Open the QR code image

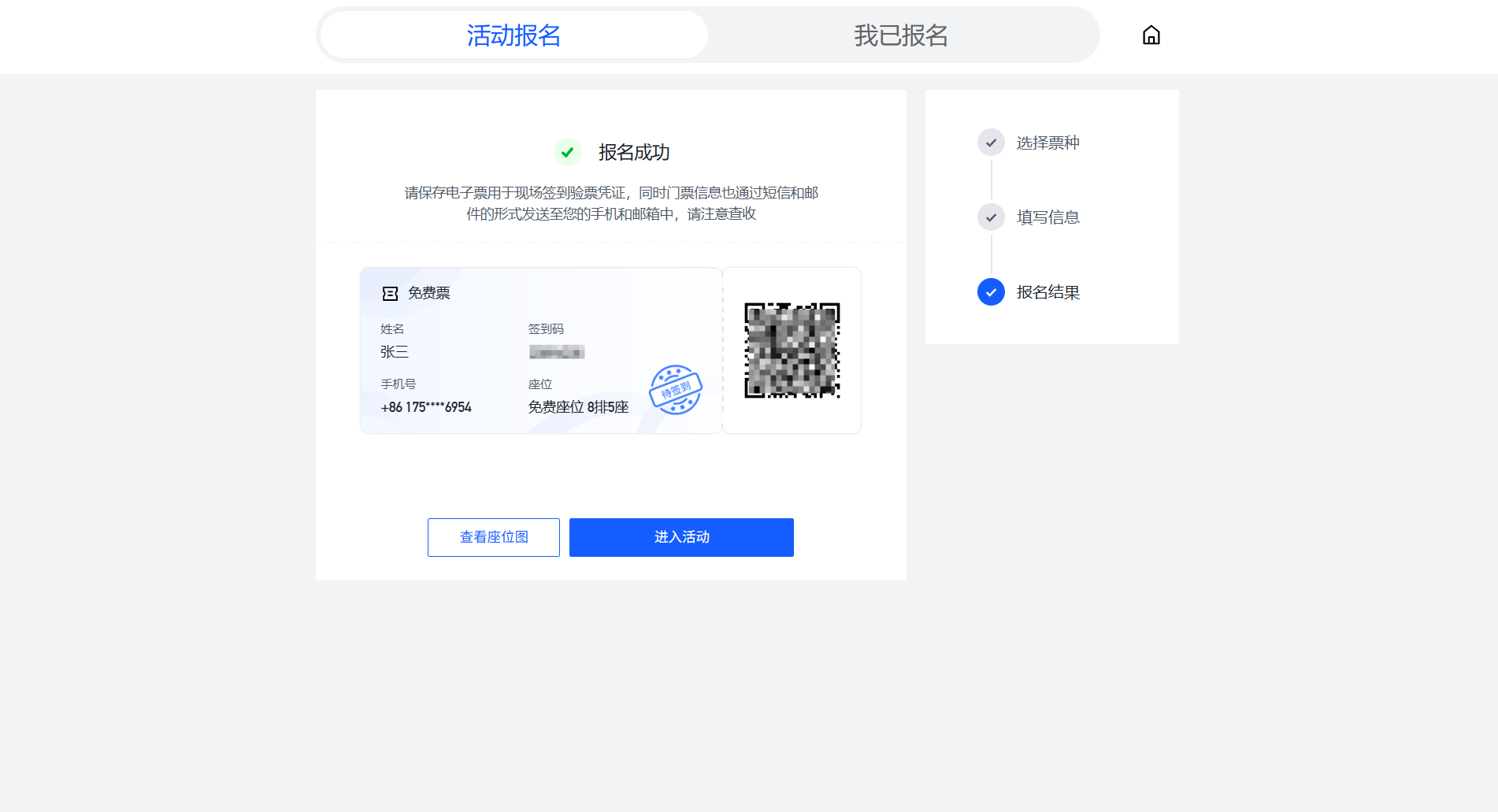(792, 350)
